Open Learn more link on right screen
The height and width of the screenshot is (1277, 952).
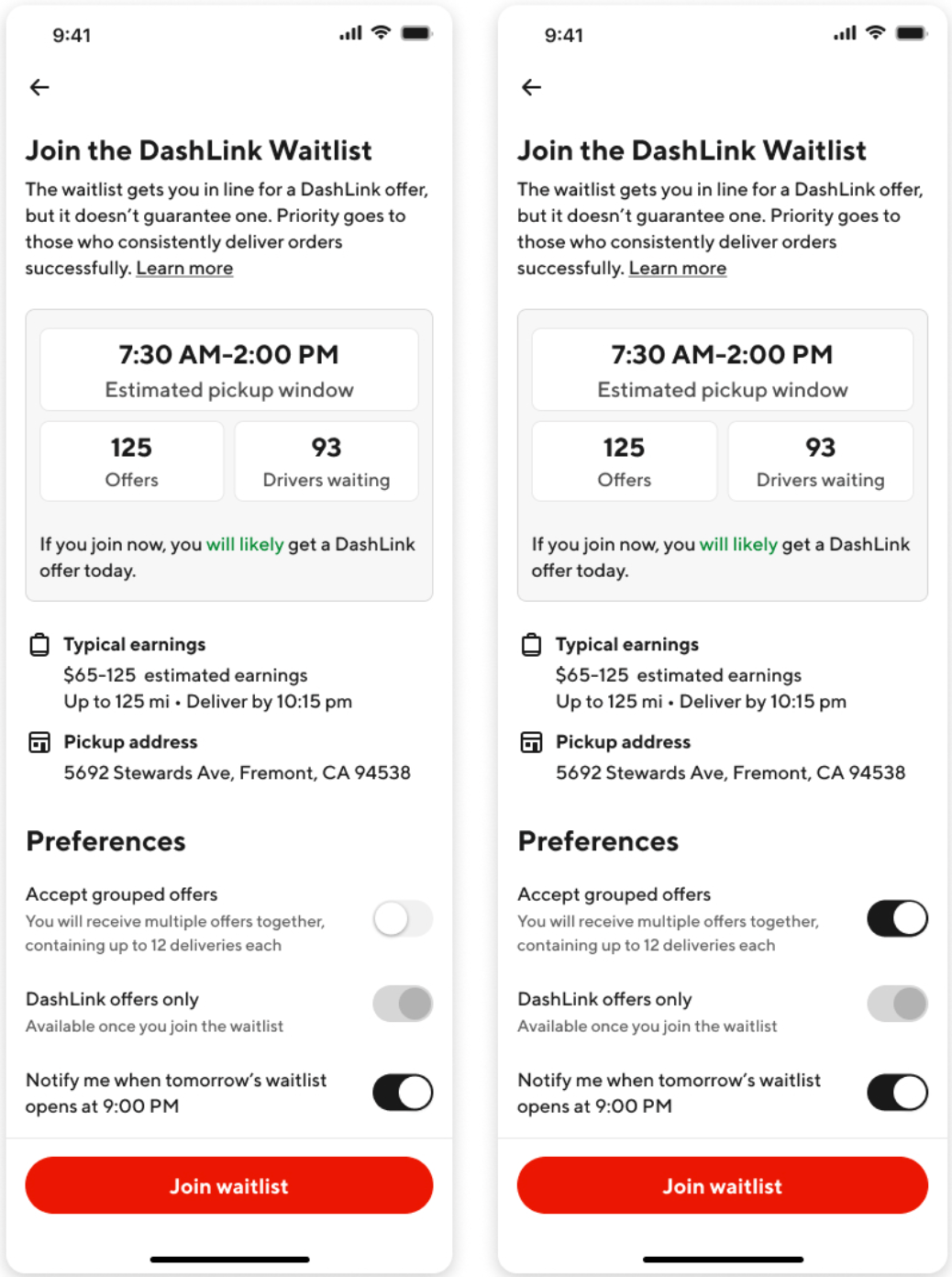click(x=678, y=268)
